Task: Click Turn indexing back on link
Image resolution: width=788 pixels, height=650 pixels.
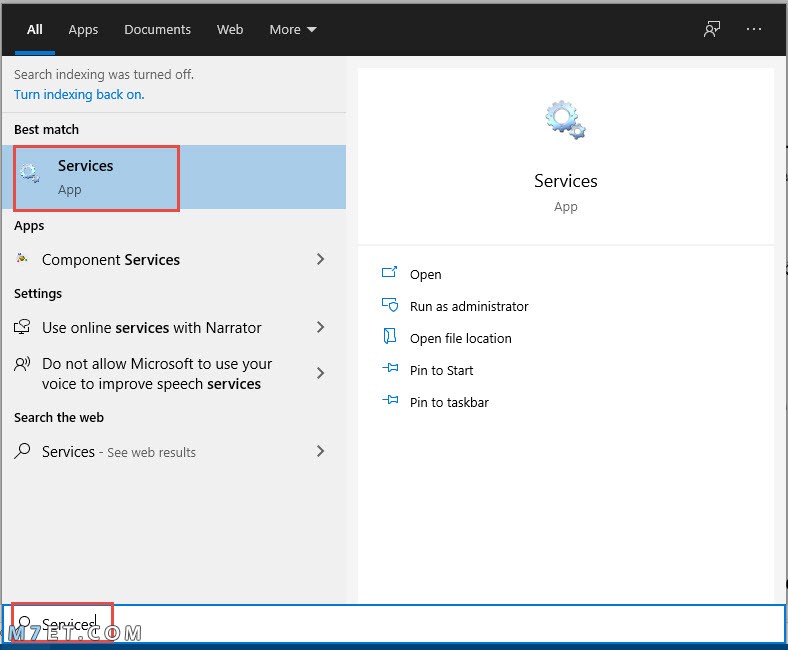Action: click(79, 95)
